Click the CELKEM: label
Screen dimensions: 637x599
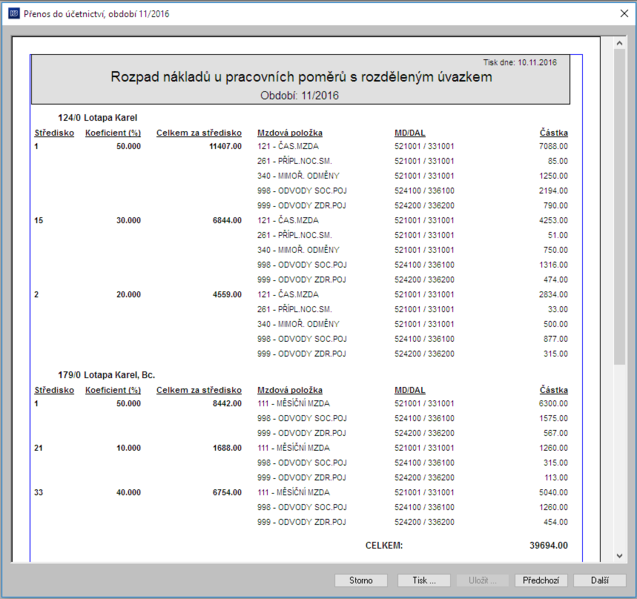(x=384, y=545)
